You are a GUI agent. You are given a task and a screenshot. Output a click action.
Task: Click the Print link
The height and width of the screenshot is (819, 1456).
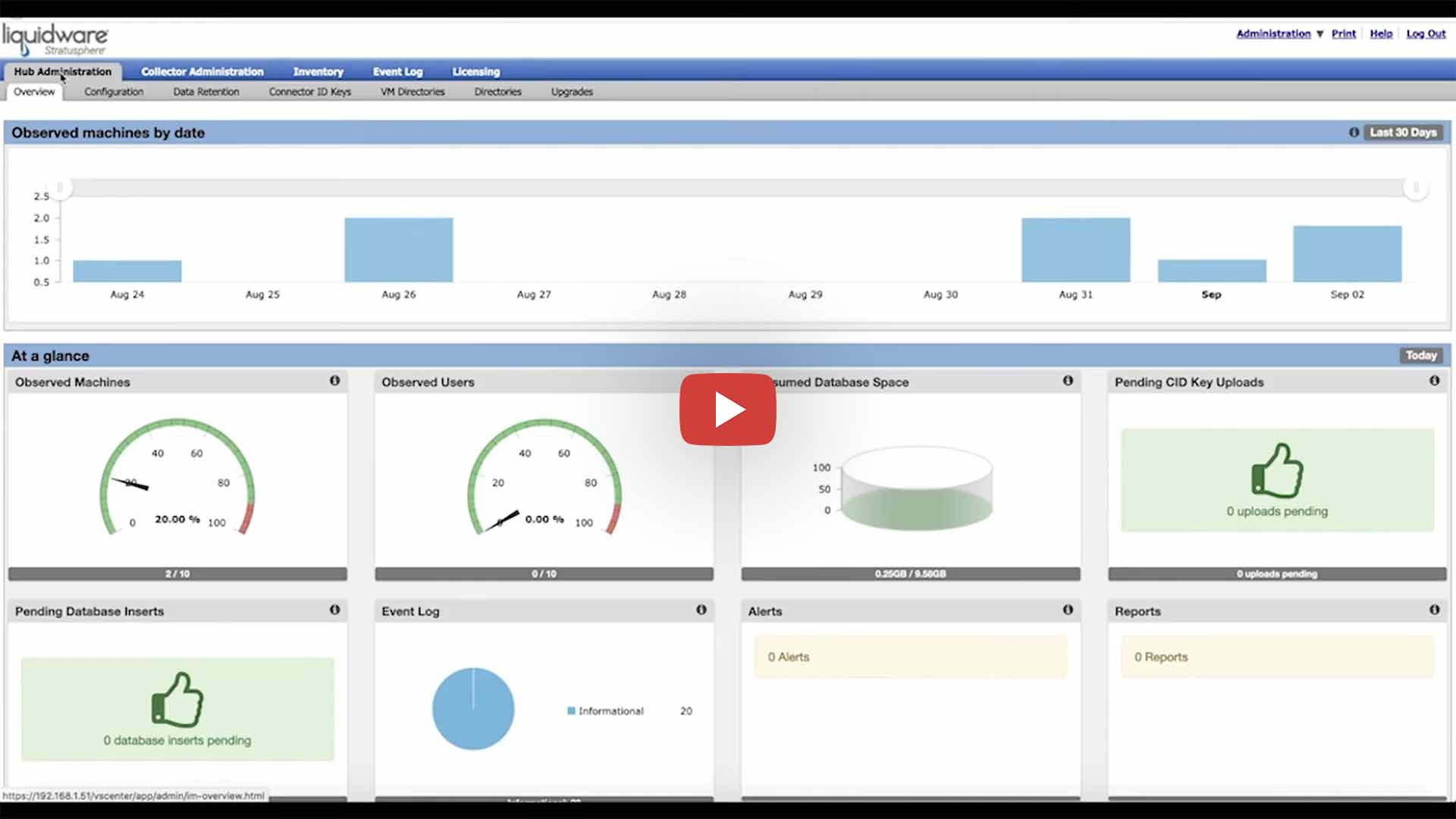pos(1344,34)
